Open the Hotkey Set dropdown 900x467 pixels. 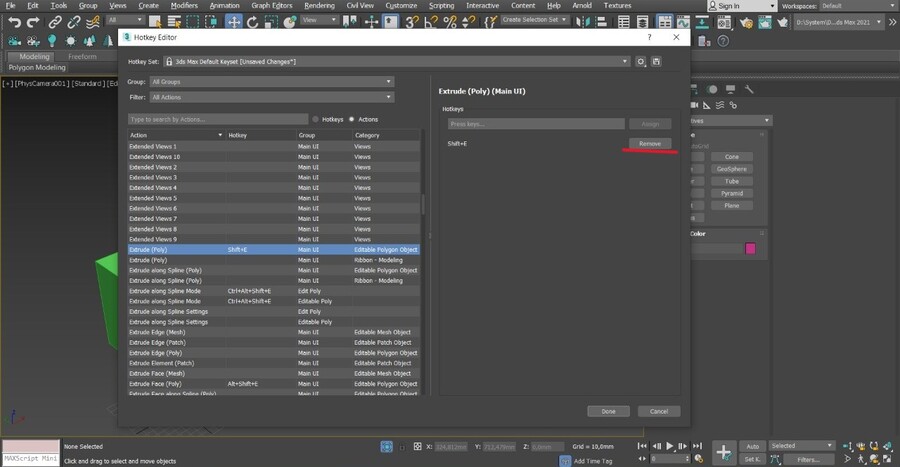[x=398, y=62]
